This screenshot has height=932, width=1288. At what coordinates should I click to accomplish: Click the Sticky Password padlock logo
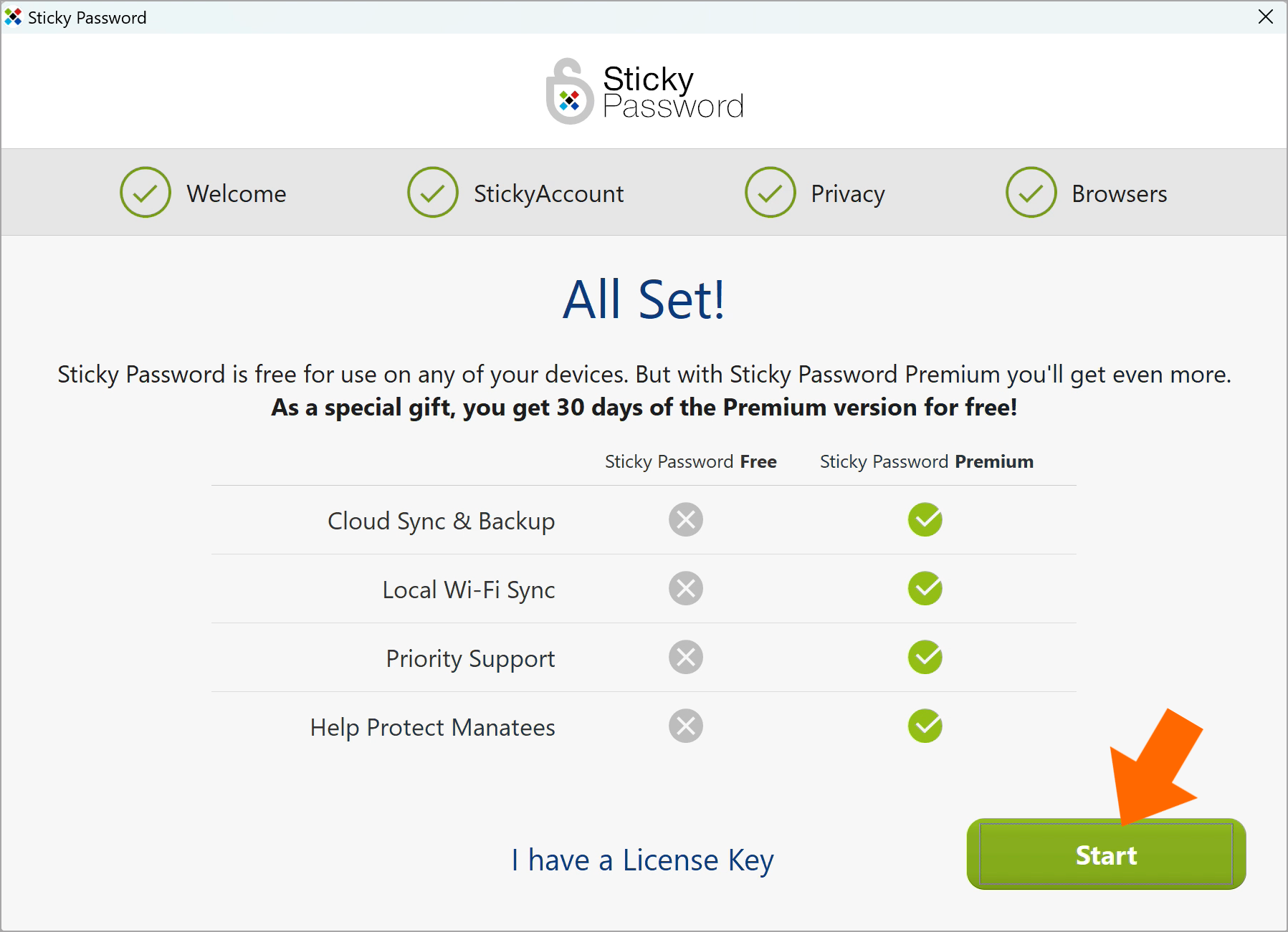pyautogui.click(x=570, y=92)
